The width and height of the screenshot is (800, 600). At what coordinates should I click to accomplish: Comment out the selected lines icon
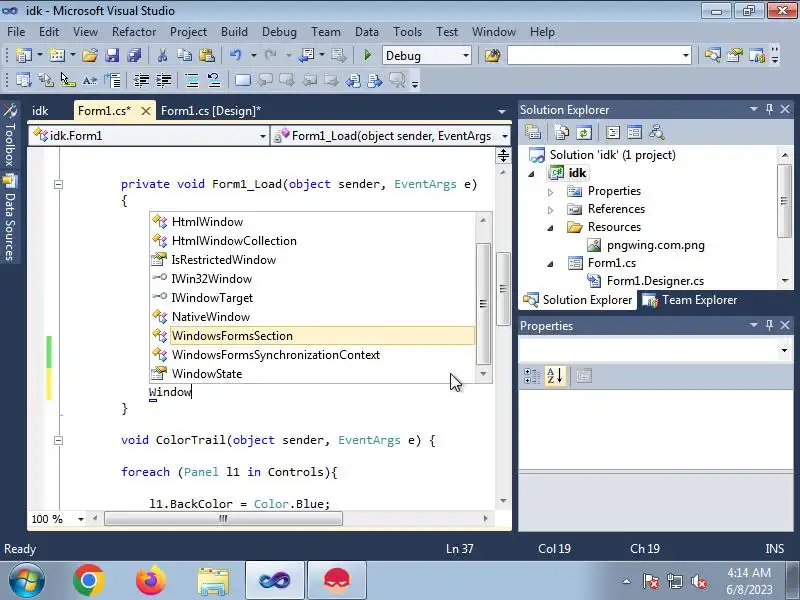(192, 80)
